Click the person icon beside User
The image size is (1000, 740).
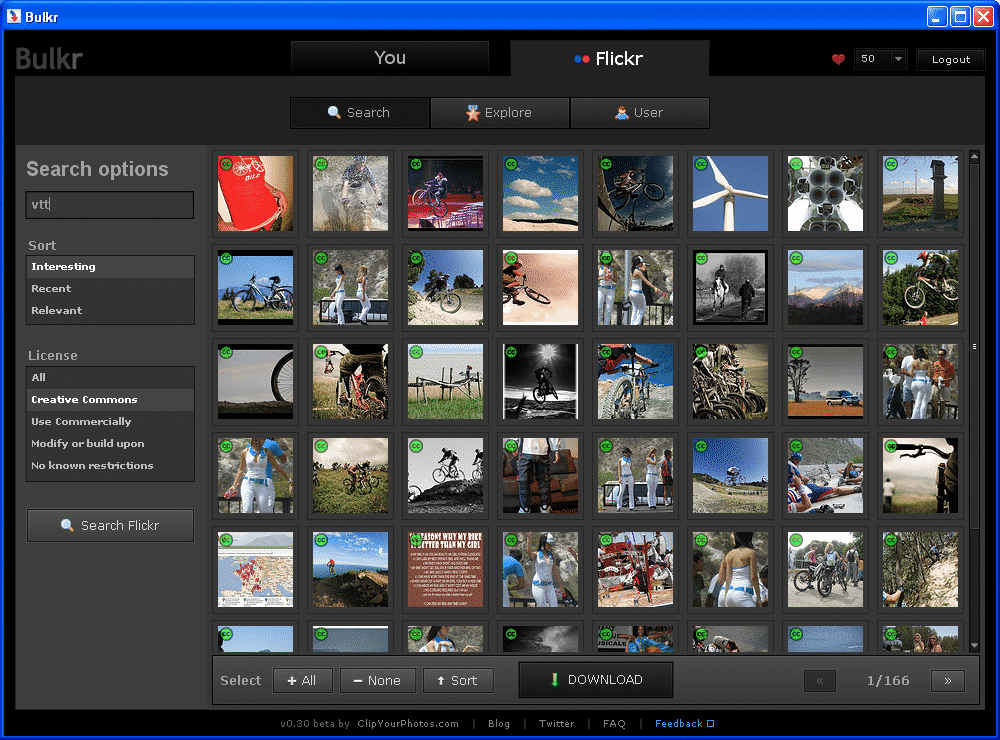(x=622, y=113)
